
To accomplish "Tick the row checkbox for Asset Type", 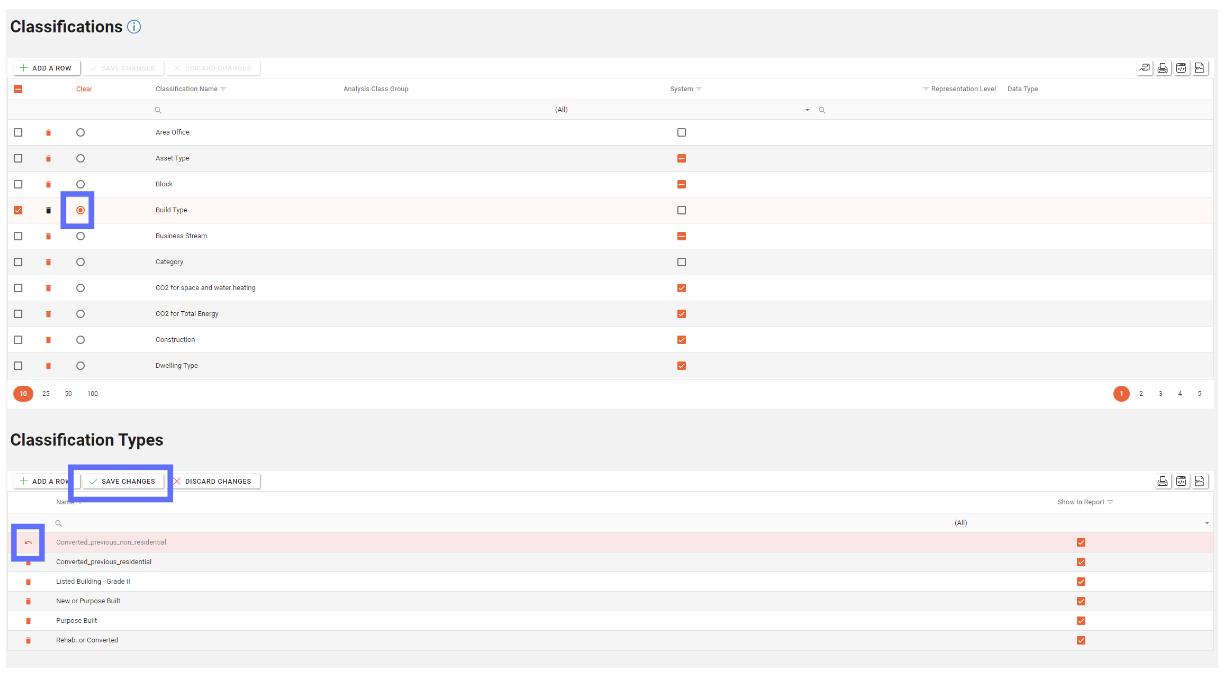I will [18, 158].
